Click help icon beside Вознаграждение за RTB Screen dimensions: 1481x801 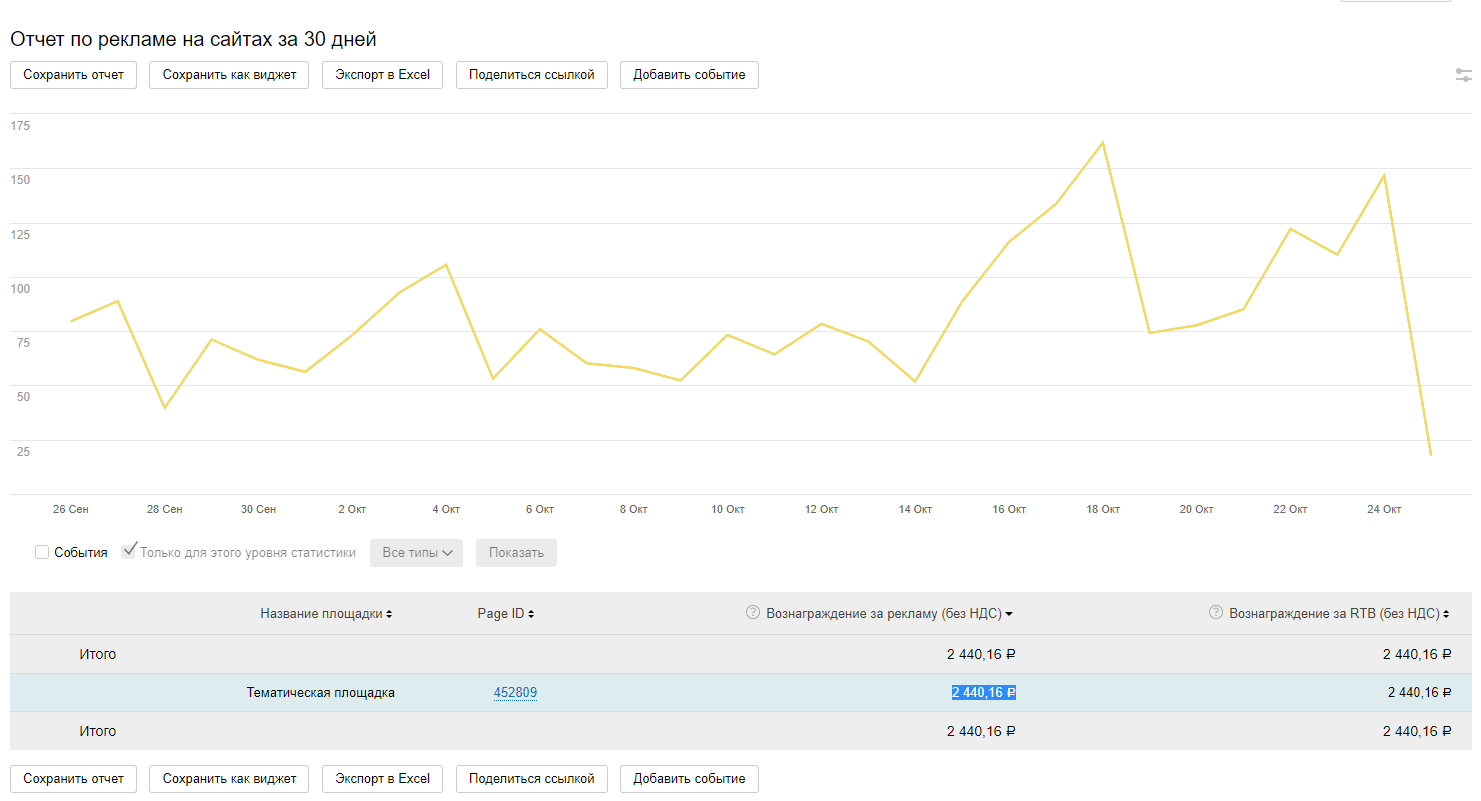(1216, 613)
